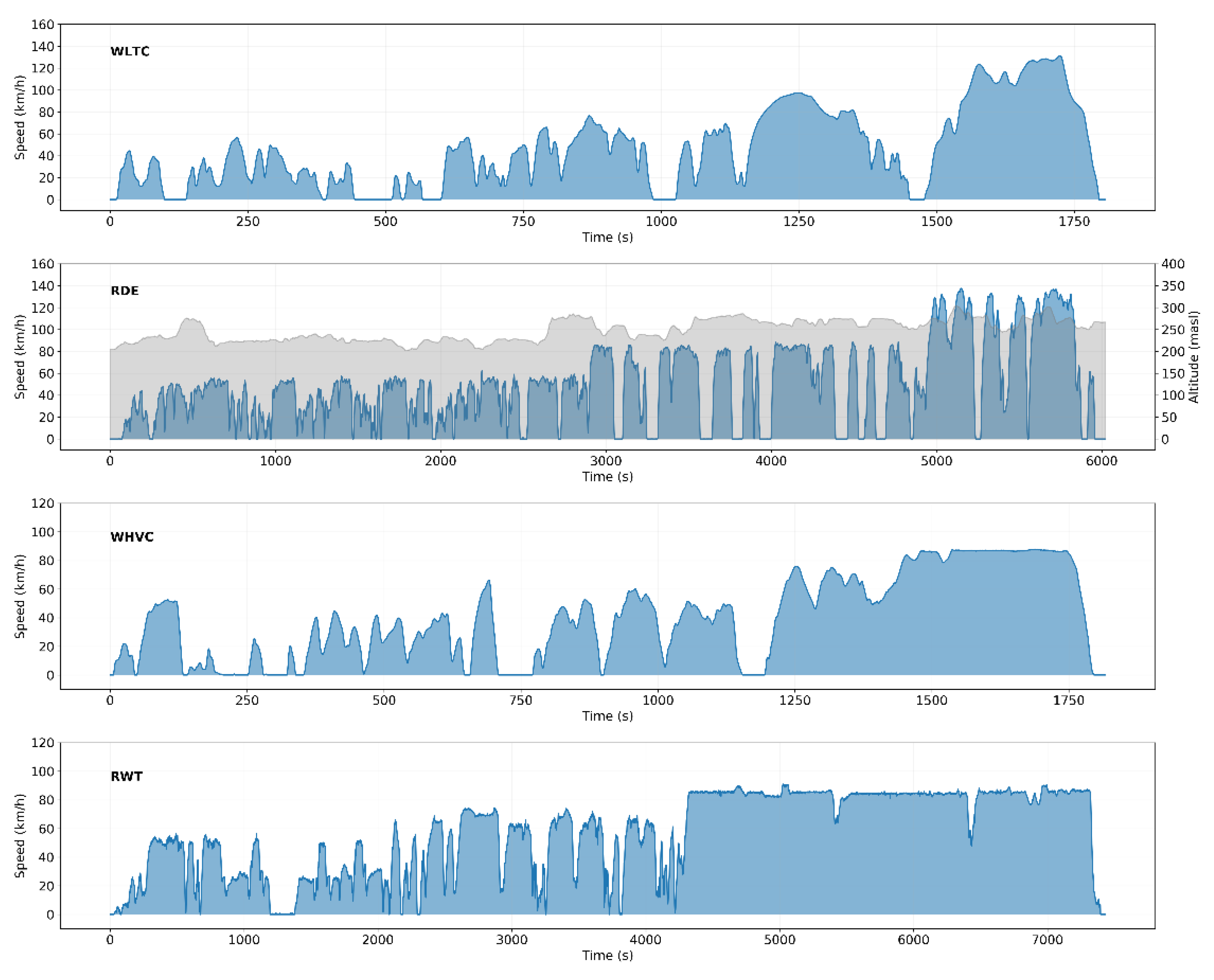Click the RWT panel title label
Viewport: 1214px width, 980px height.
tap(127, 776)
